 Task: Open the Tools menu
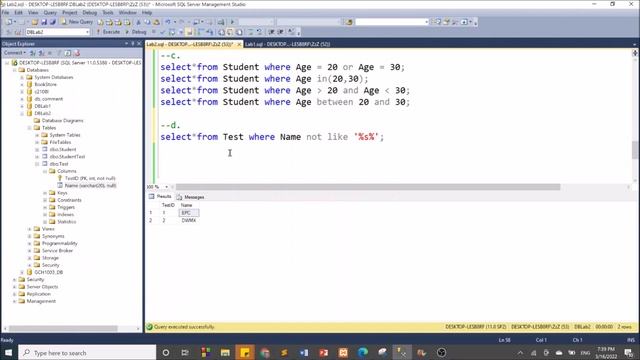pyautogui.click(x=108, y=13)
